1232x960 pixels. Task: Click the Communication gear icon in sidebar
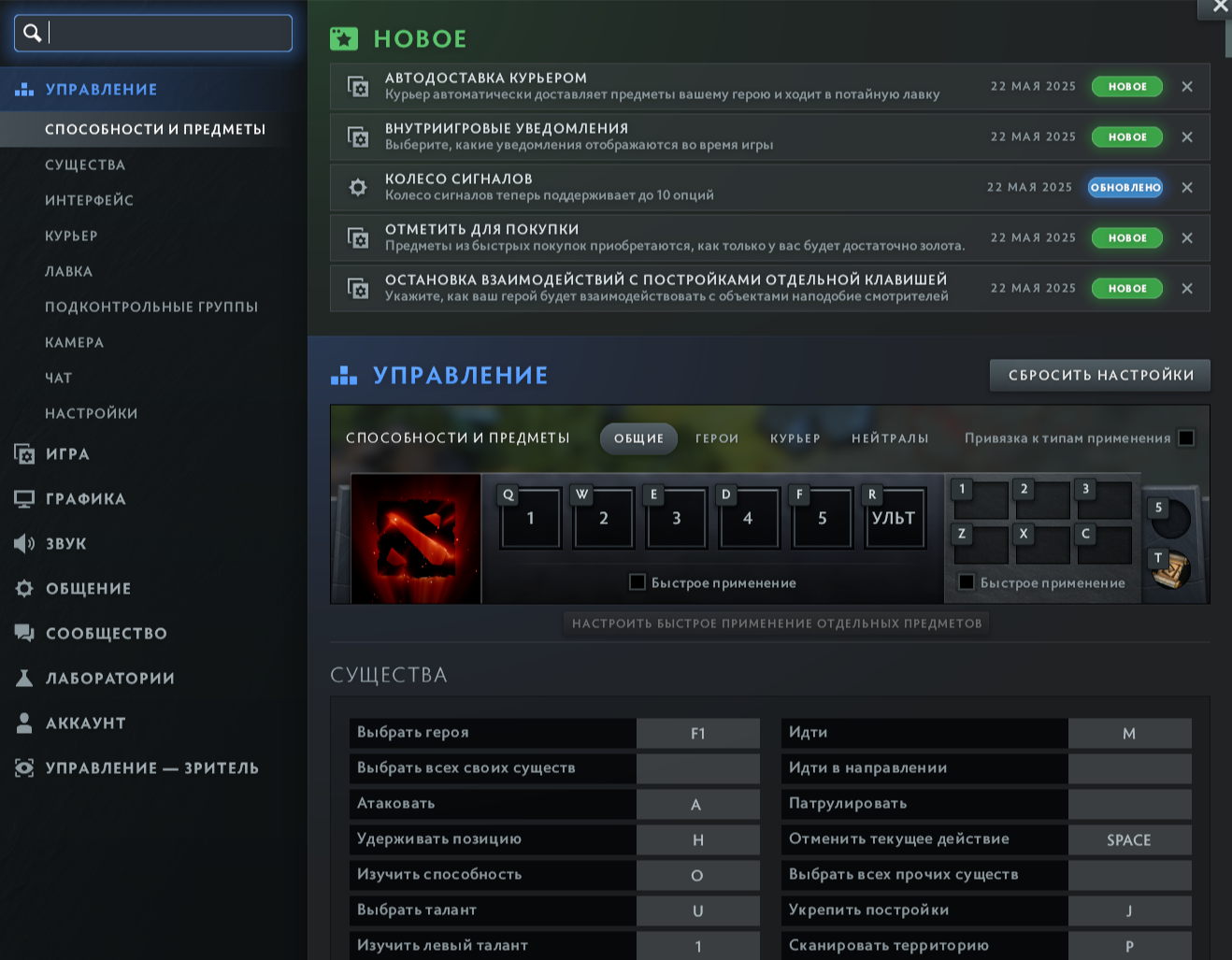24,589
